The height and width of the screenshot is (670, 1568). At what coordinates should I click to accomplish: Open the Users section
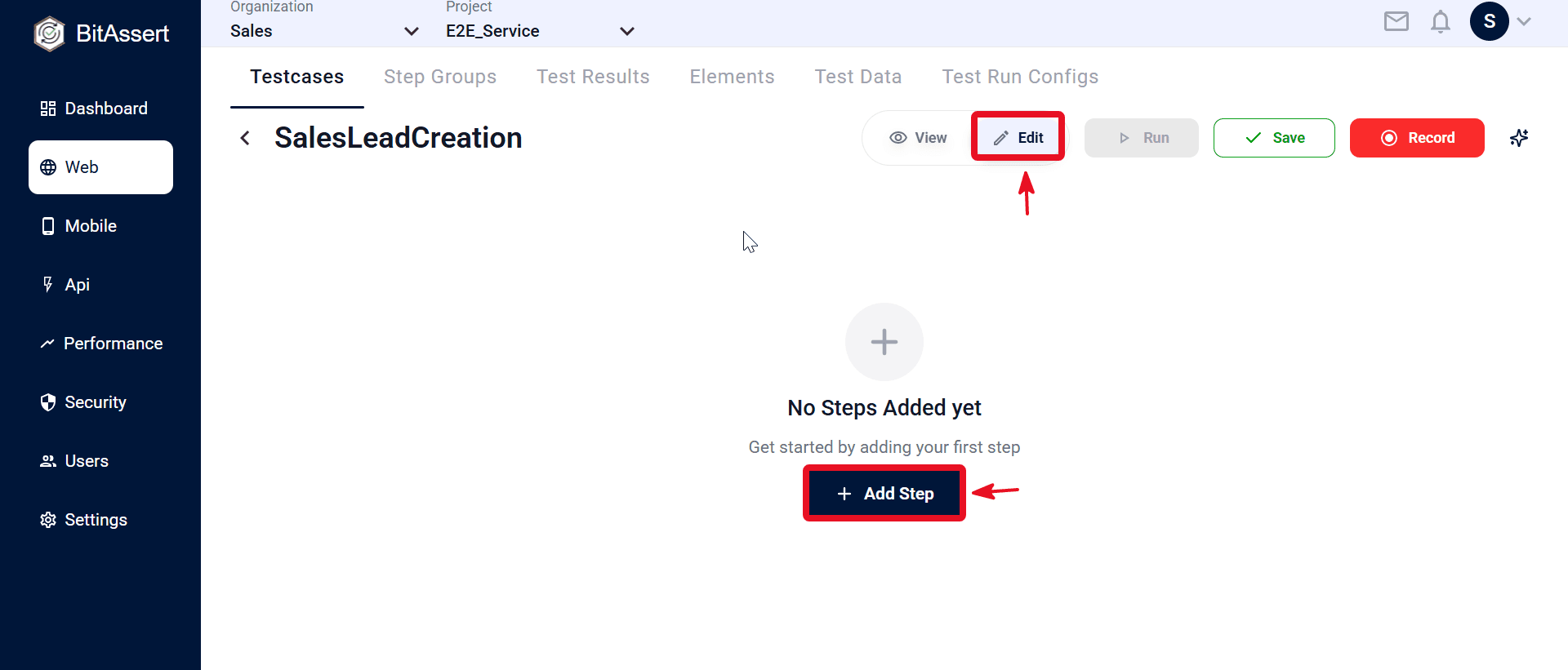click(x=100, y=461)
